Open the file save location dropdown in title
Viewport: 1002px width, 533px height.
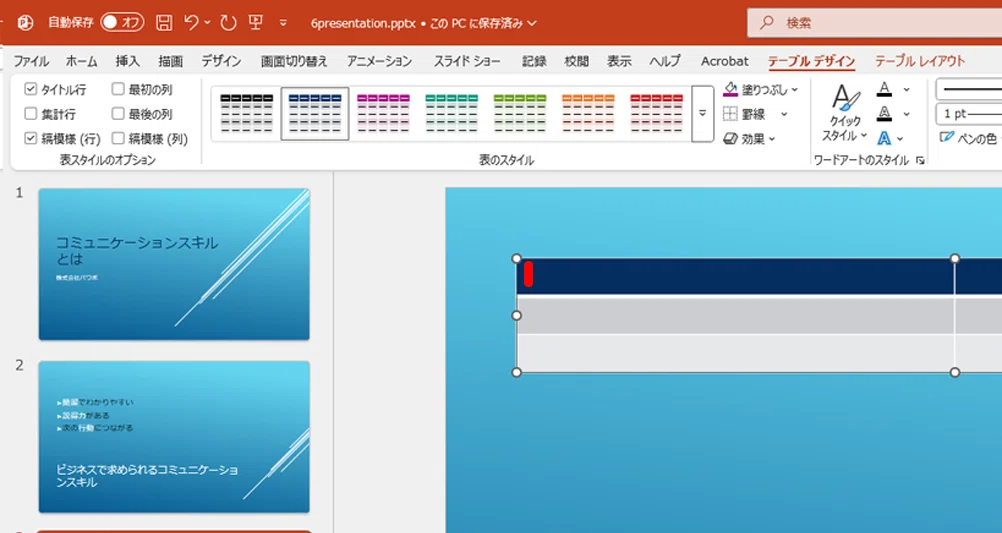(x=532, y=24)
